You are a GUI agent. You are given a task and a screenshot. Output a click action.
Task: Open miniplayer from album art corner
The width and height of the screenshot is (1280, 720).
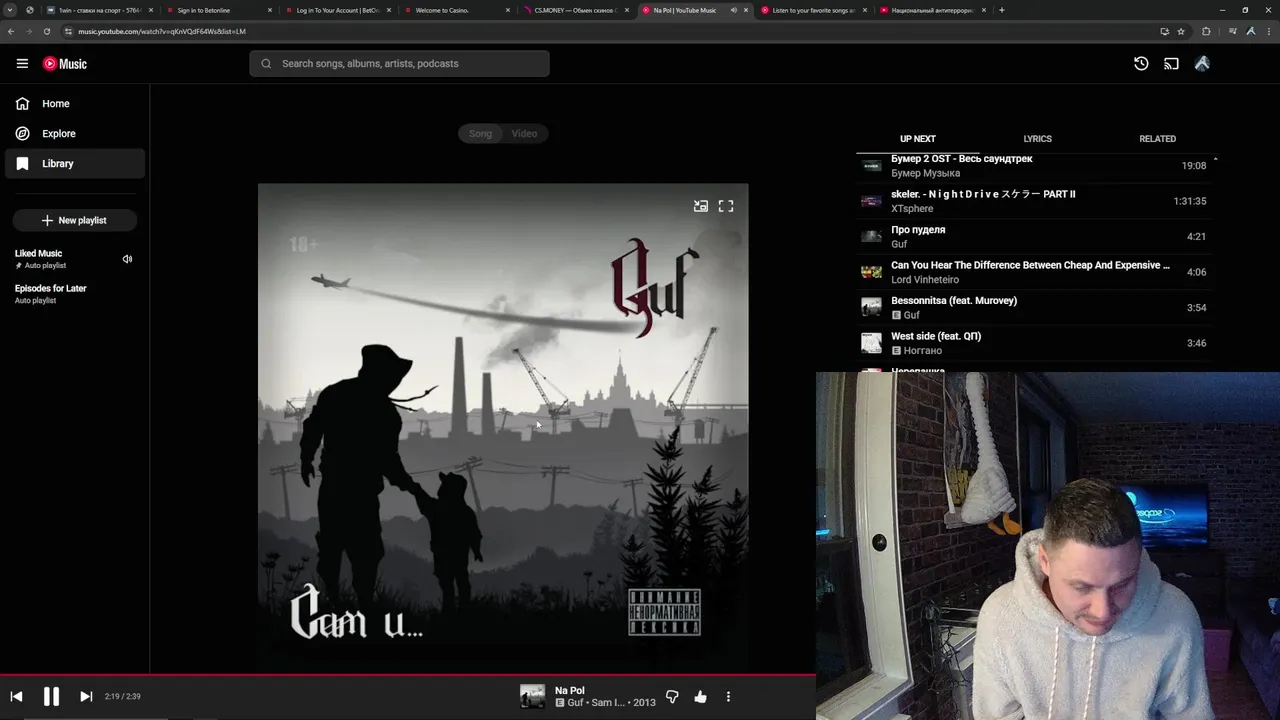click(701, 206)
